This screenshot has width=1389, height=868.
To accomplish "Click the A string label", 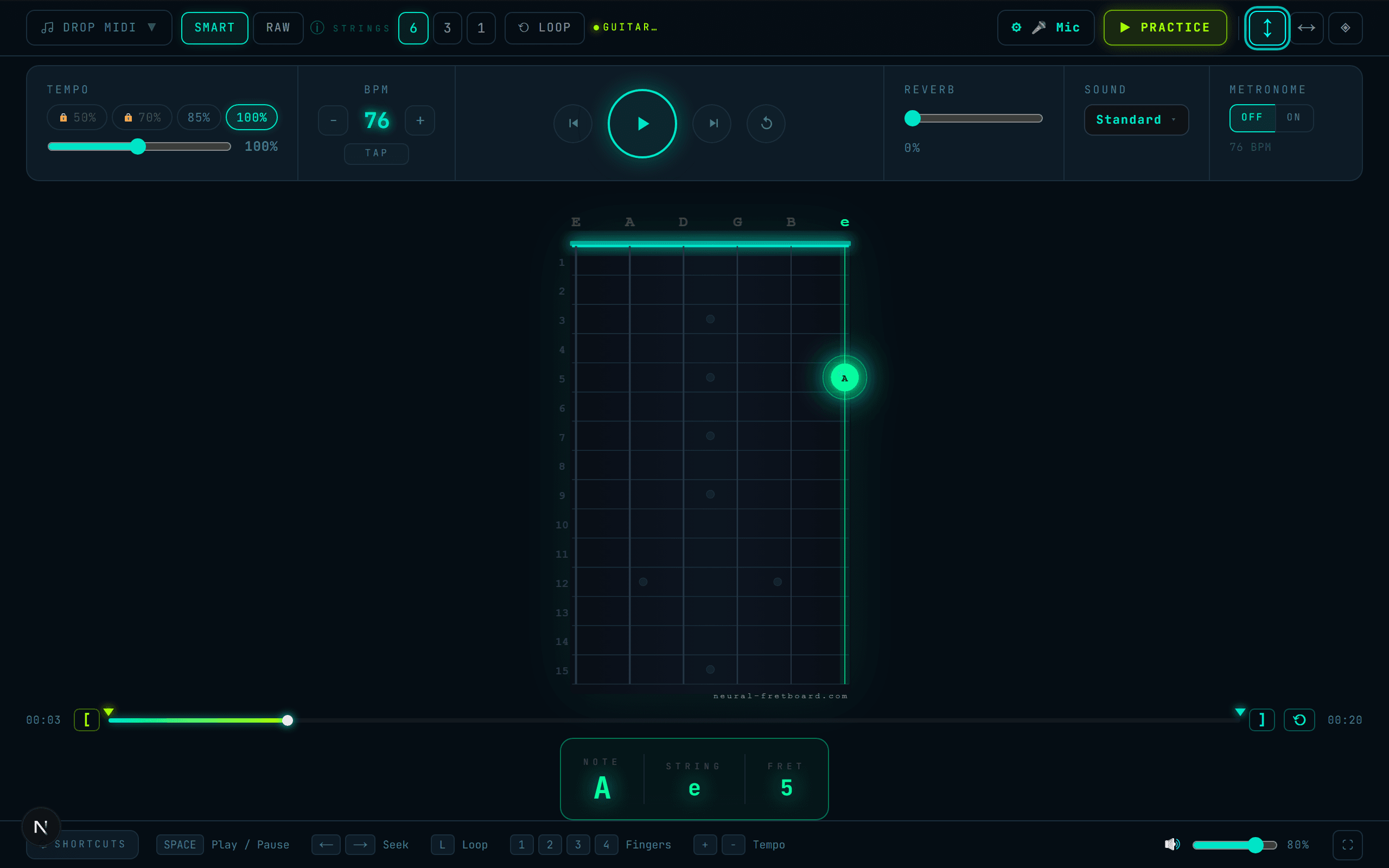I will 629,222.
